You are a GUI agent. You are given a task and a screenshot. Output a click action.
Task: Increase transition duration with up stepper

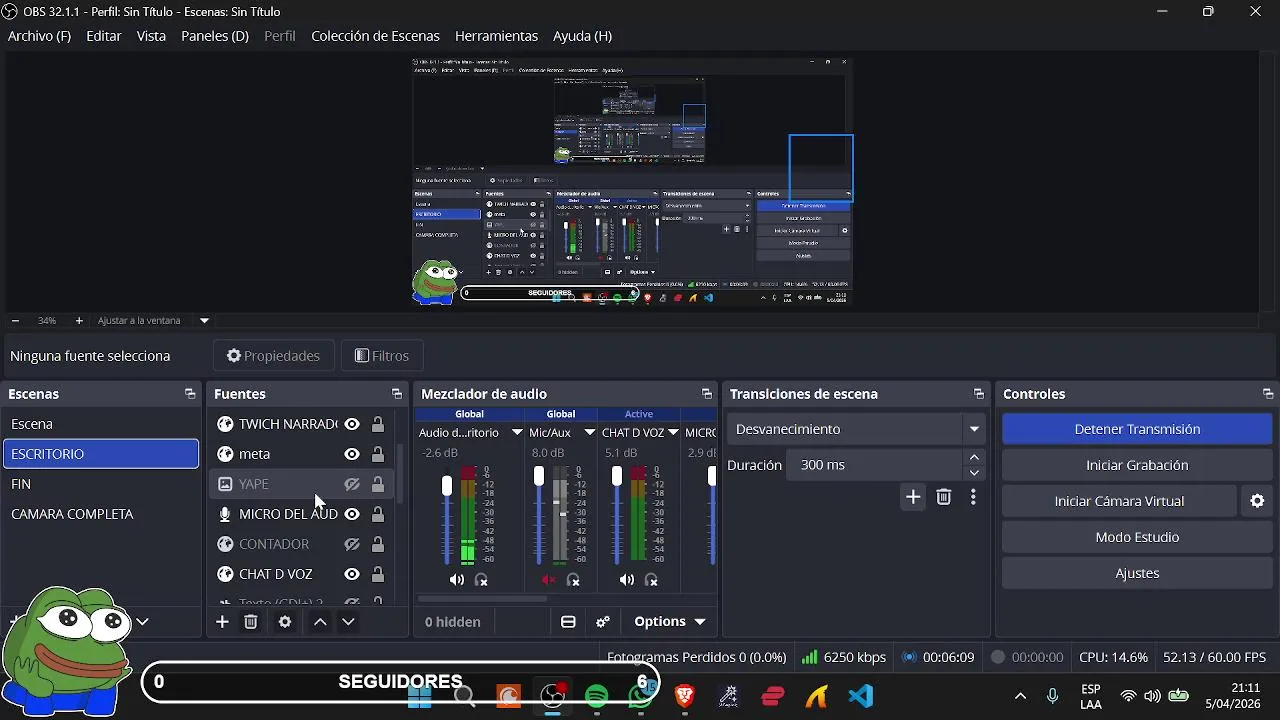pyautogui.click(x=975, y=457)
